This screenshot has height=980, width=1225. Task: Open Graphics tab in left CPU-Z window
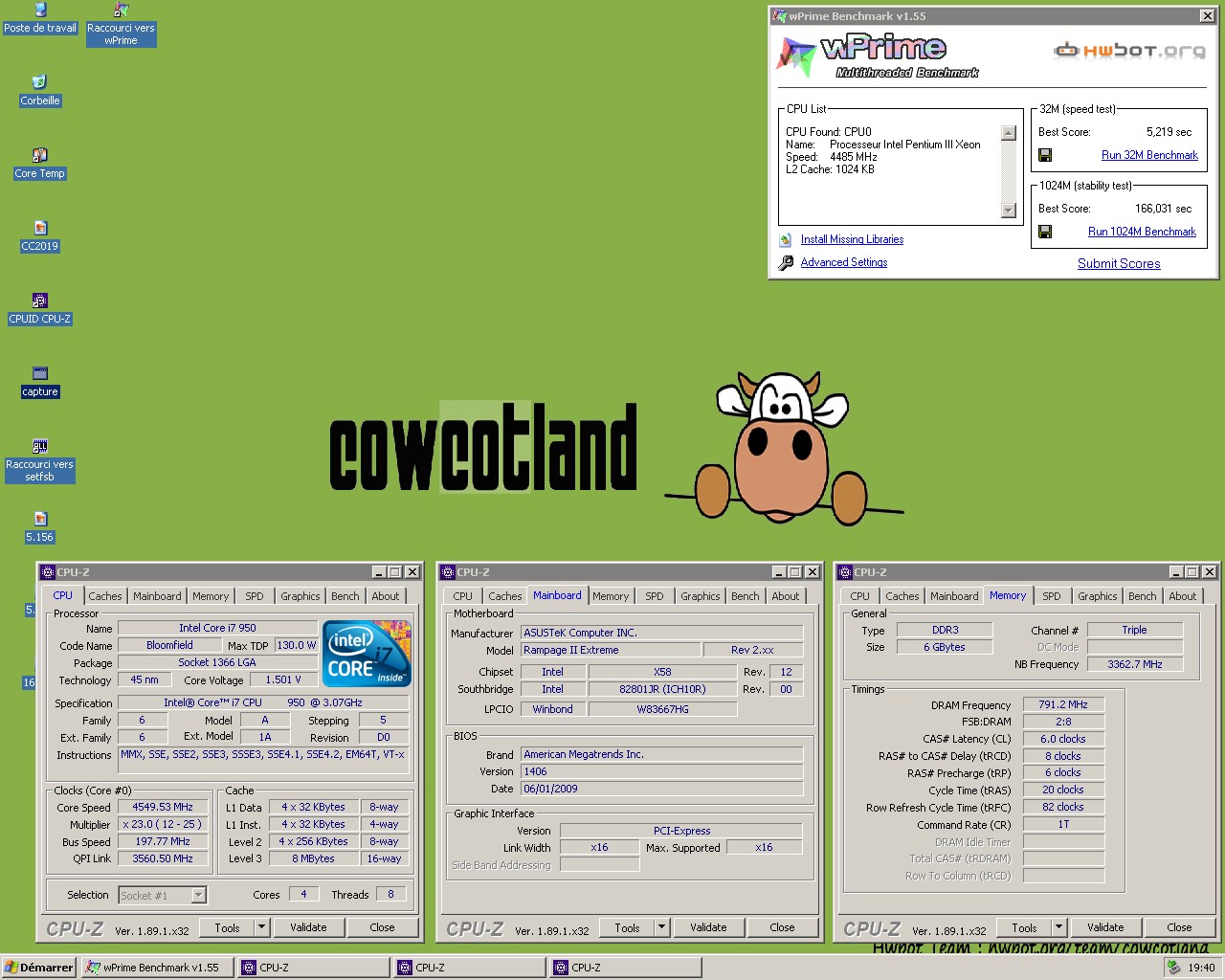coord(301,596)
